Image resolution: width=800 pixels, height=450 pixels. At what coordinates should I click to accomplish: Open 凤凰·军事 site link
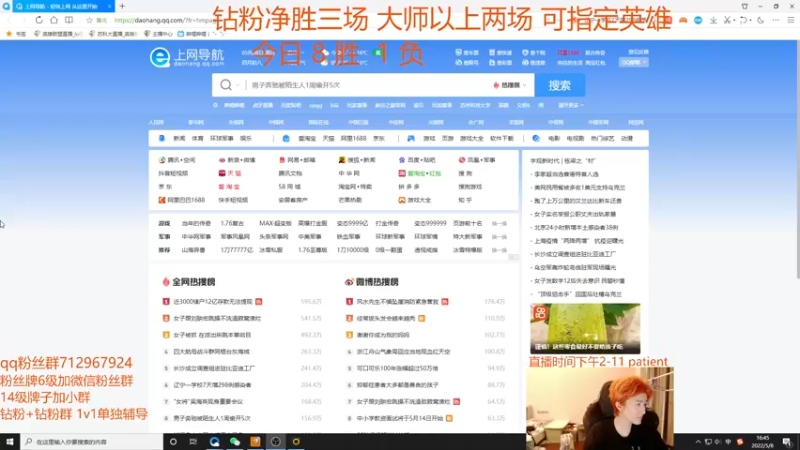(477, 160)
